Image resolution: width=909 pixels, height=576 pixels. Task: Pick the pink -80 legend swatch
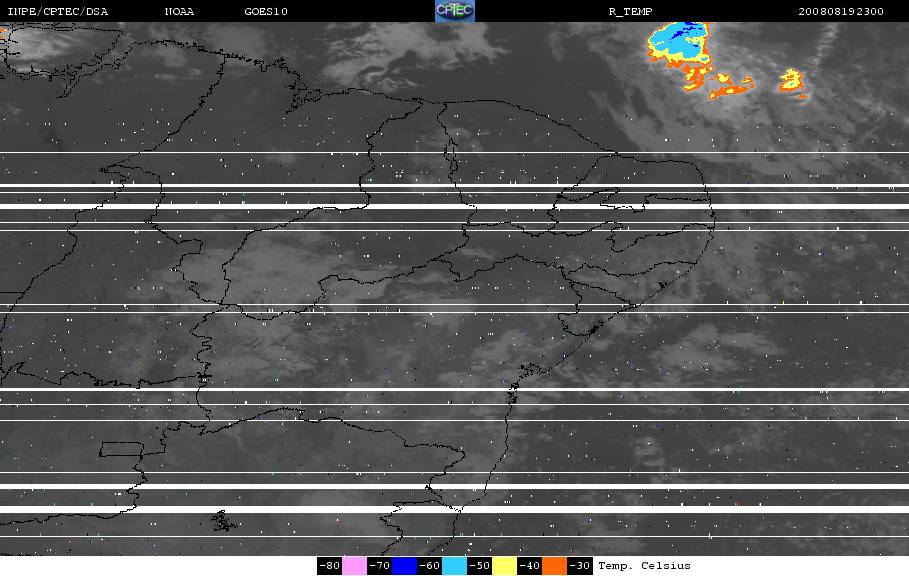click(354, 566)
